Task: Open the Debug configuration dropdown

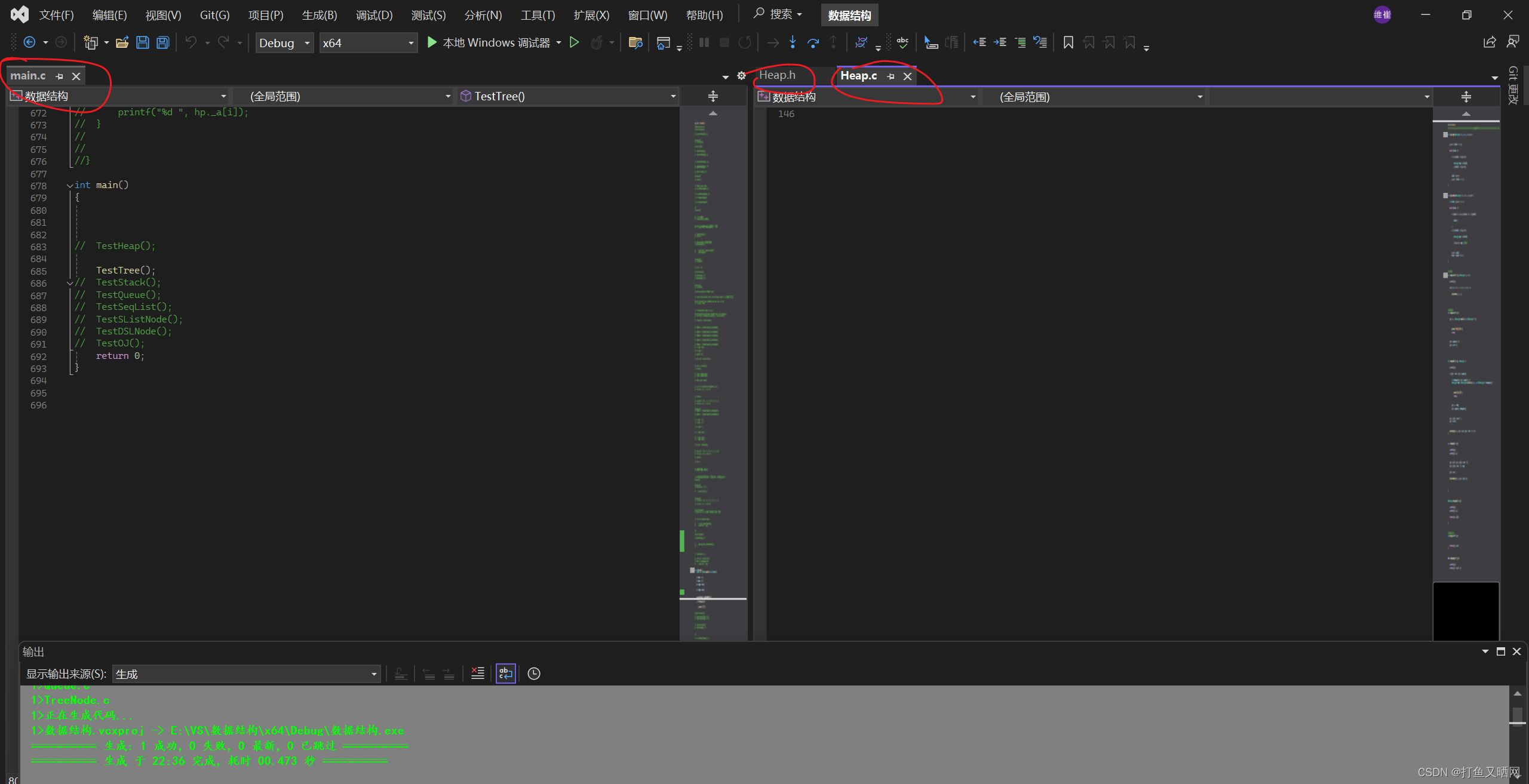Action: click(284, 43)
